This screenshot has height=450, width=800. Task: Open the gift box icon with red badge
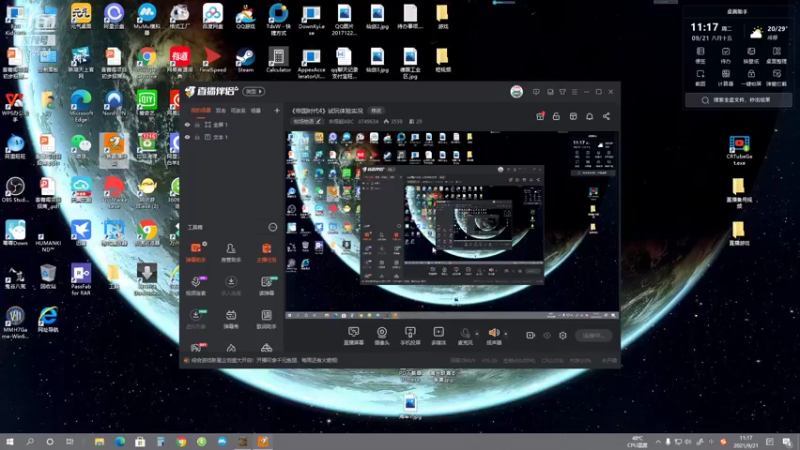(x=540, y=116)
